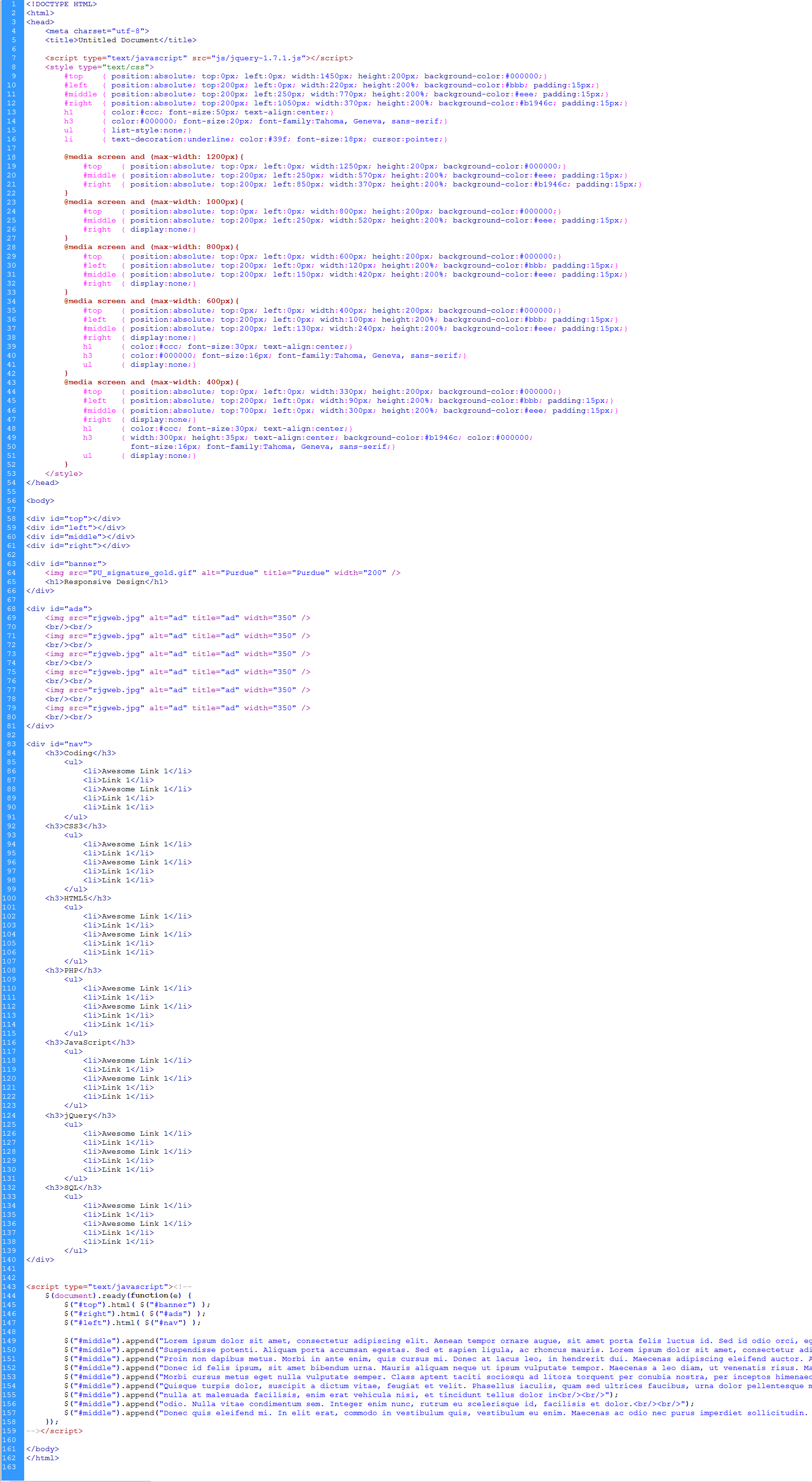Click the #top rule on line 9
This screenshot has width=812, height=1482.
coord(305,76)
